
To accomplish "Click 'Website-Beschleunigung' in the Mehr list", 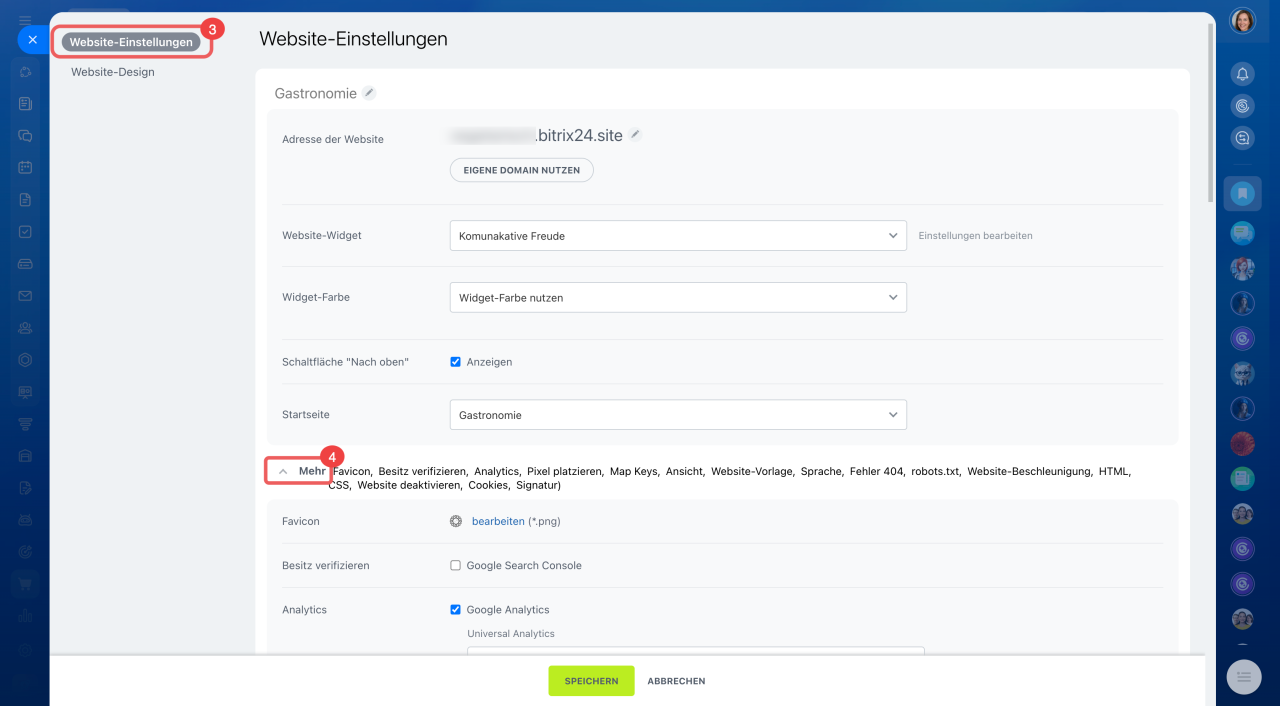I will coord(1029,471).
